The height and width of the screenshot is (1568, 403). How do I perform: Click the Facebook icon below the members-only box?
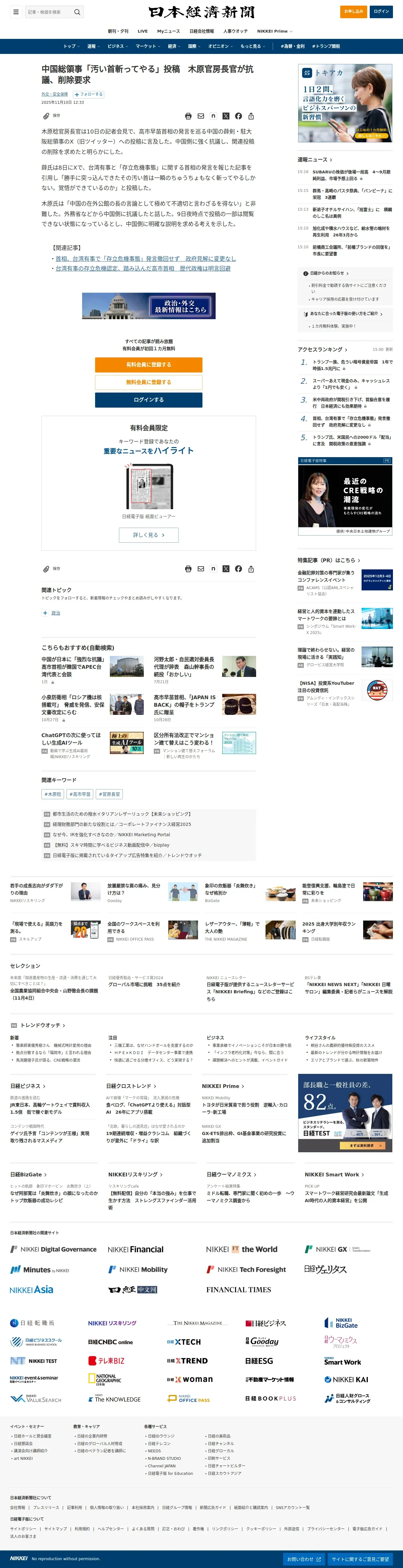[239, 568]
